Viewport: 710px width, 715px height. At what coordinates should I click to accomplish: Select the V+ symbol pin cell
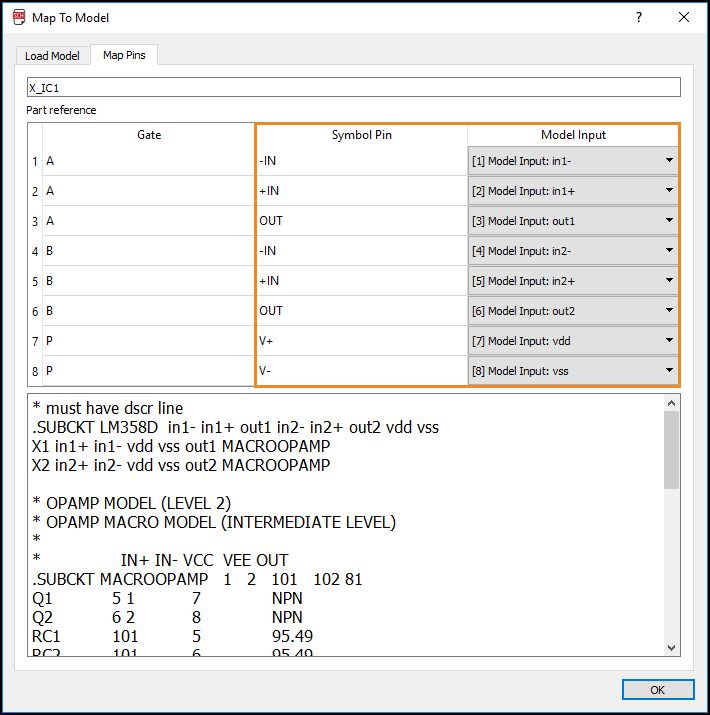point(361,341)
